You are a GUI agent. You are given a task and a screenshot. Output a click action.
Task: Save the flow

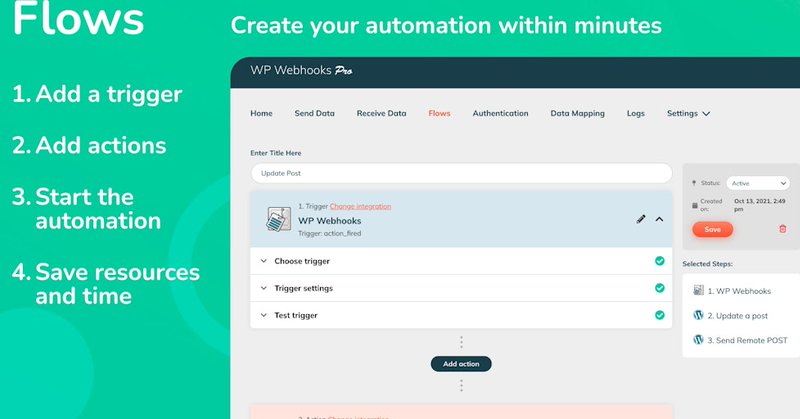713,229
